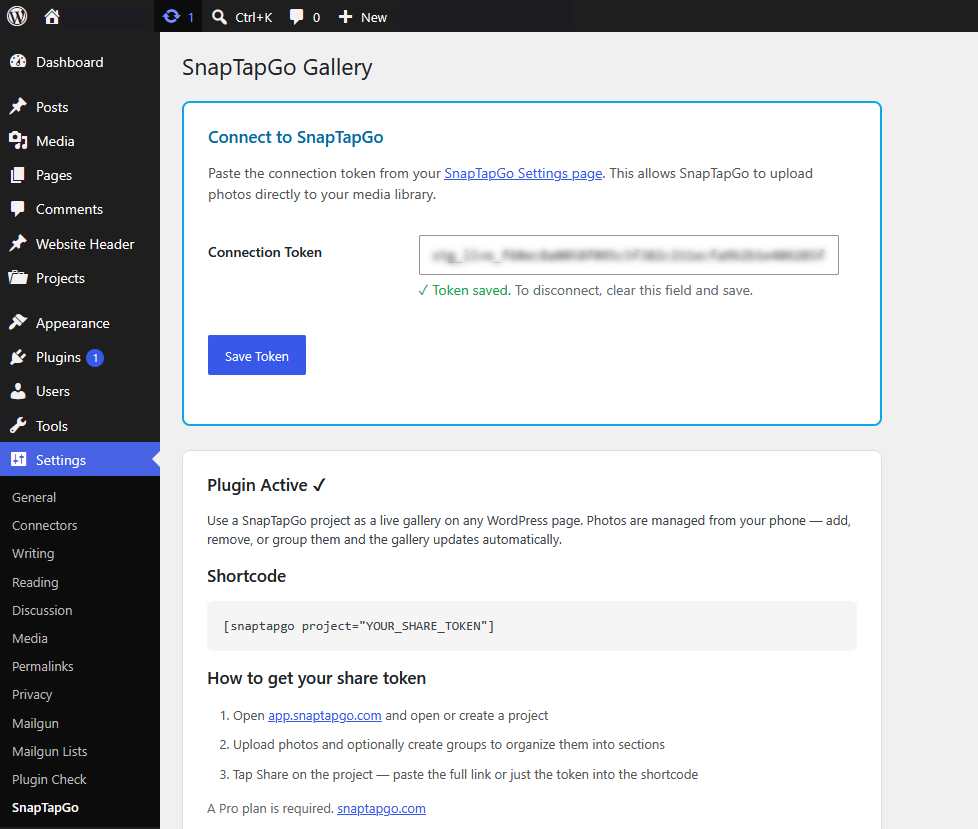978x829 pixels.
Task: Click the Tools wrench icon
Action: click(18, 425)
